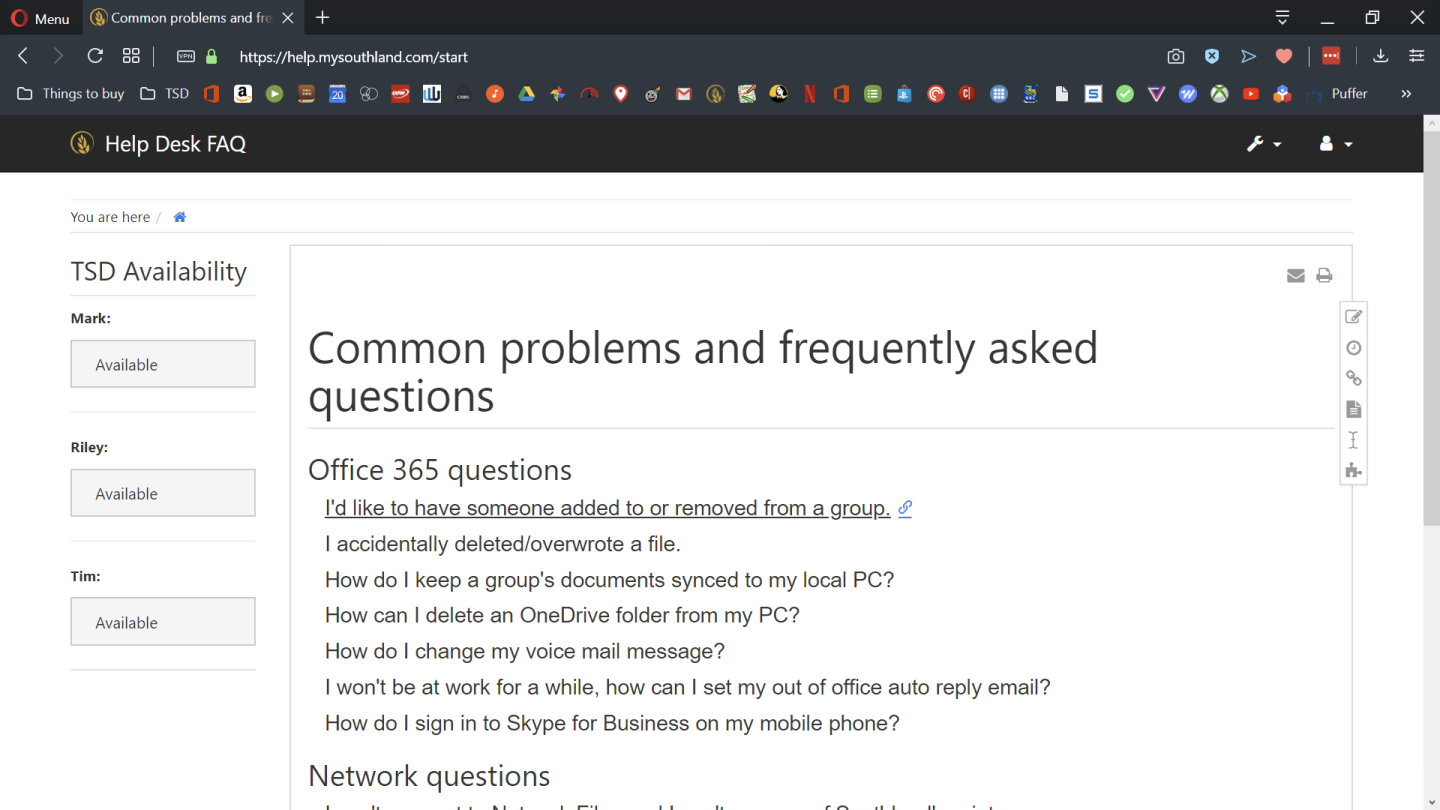Click the home breadcrumb icon
The width and height of the screenshot is (1440, 810).
click(x=180, y=217)
